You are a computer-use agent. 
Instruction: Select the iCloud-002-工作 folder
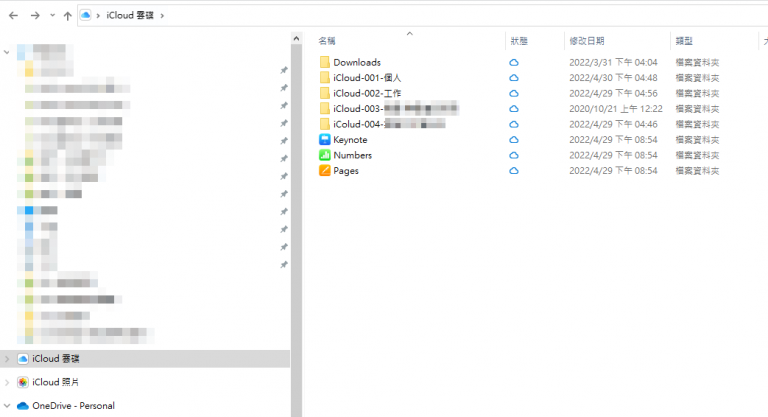367,93
